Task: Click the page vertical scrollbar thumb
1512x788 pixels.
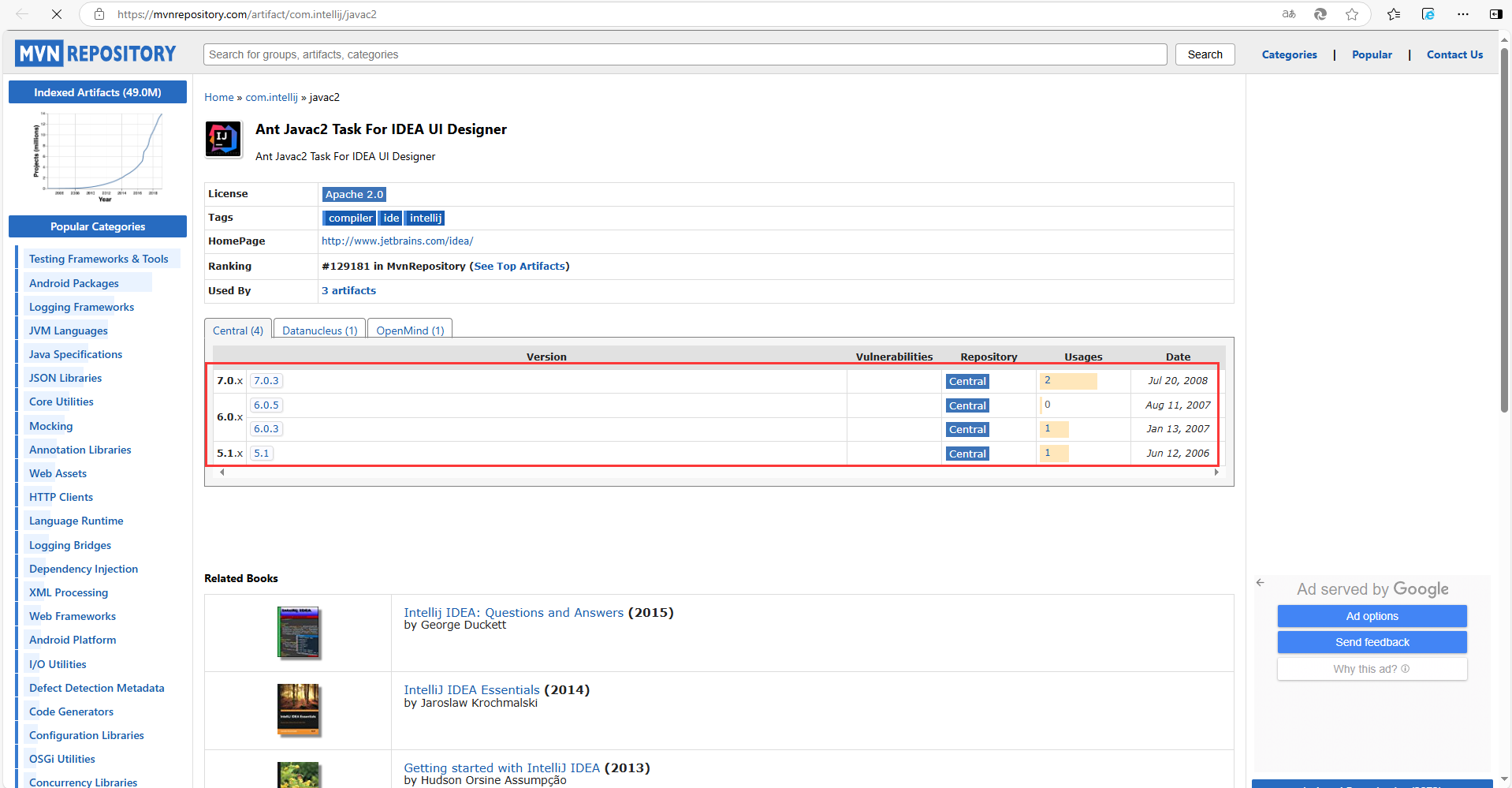Action: [x=1504, y=229]
